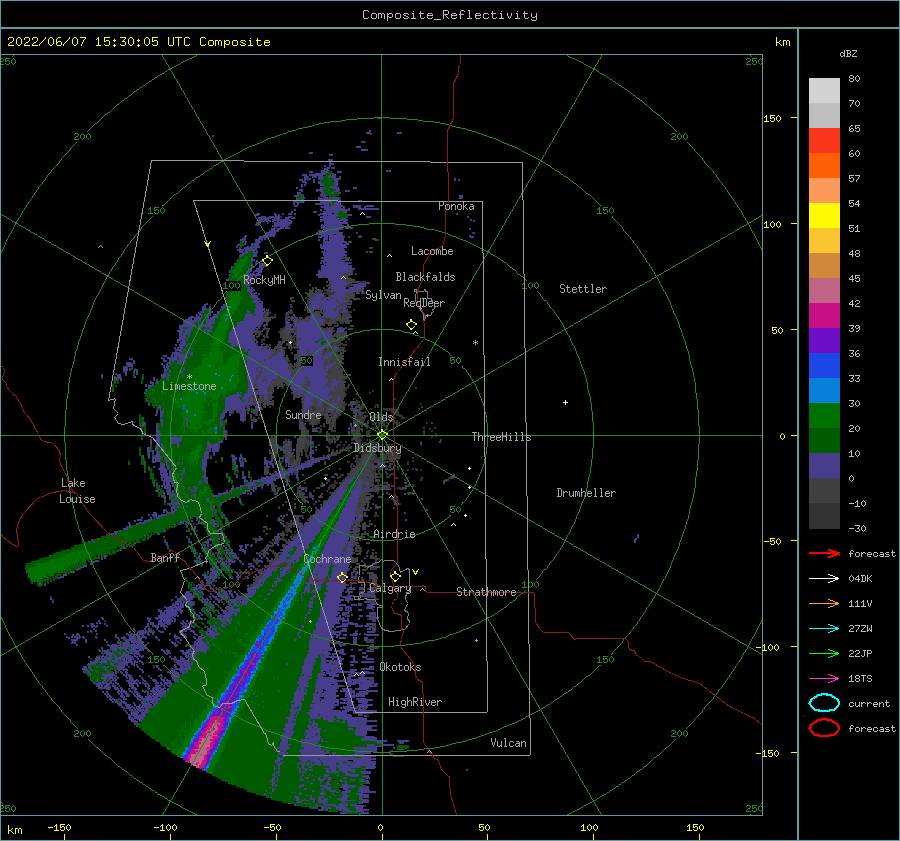Select yellow diamond marker above Calgary label

(395, 576)
